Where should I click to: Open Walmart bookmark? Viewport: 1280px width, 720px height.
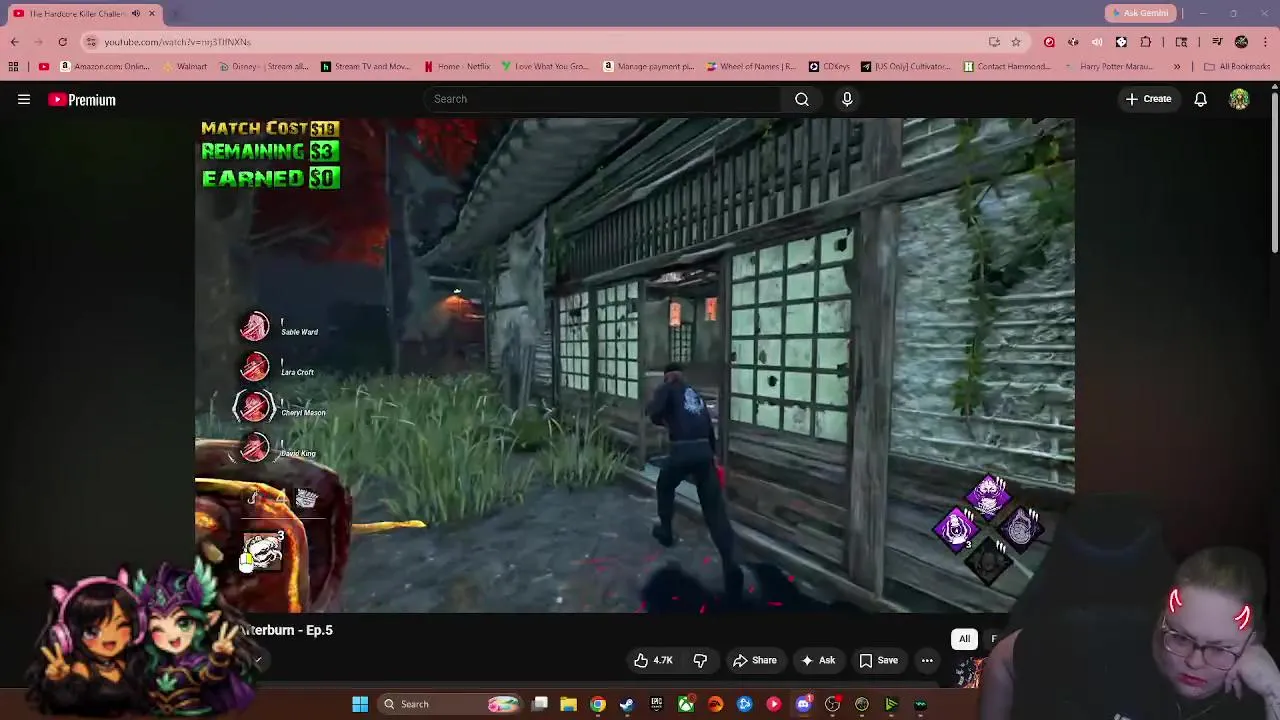click(184, 67)
